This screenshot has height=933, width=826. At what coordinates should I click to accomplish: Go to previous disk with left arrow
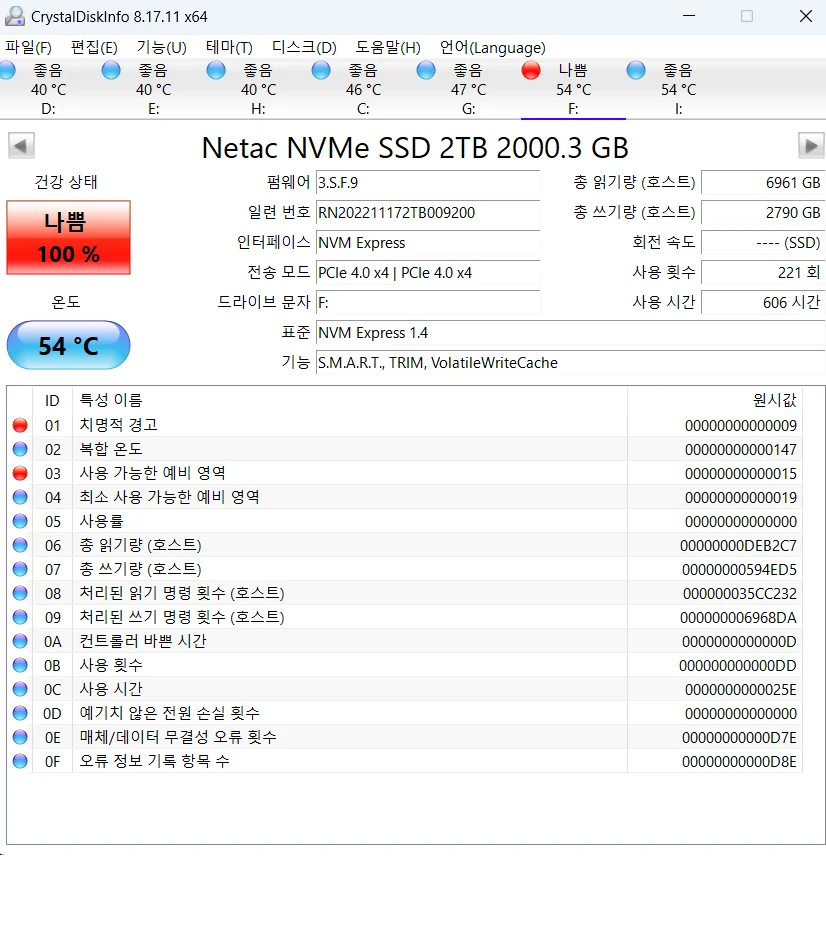(x=21, y=146)
